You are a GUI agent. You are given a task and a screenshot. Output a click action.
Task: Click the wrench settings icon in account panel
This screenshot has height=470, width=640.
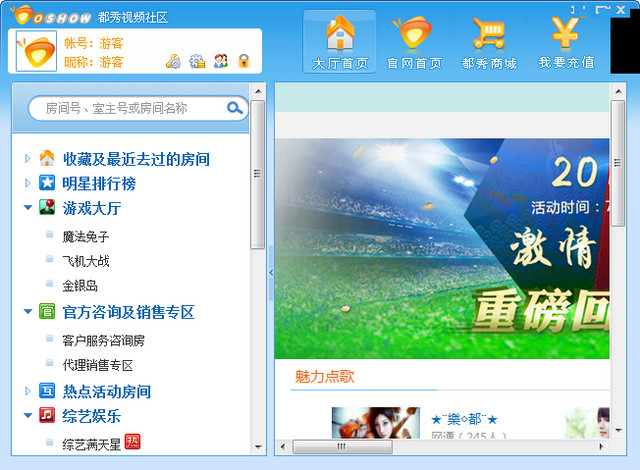[x=173, y=61]
